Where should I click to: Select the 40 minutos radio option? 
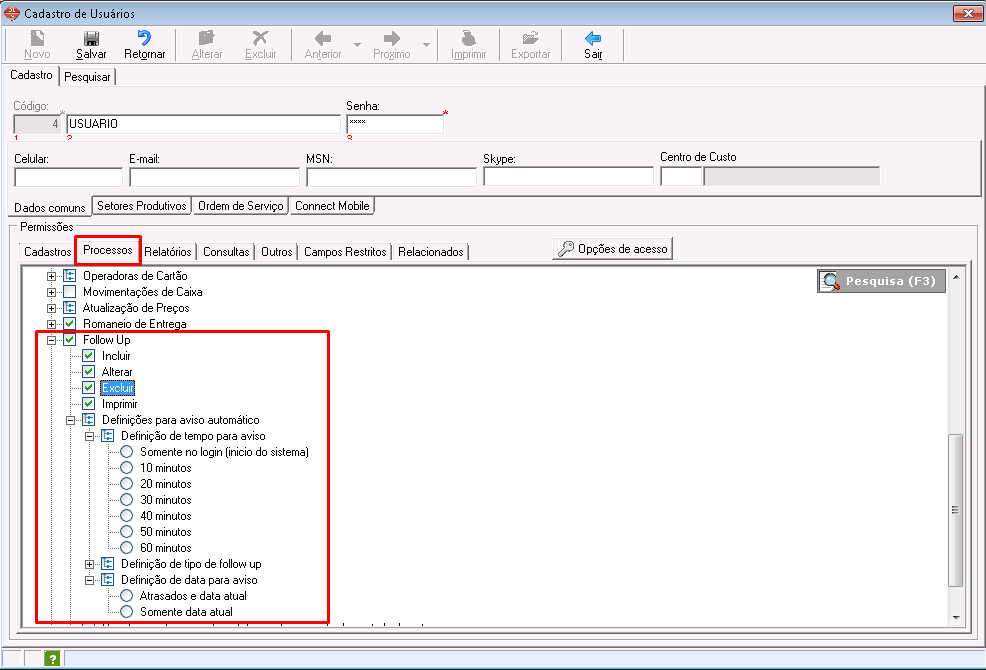click(x=126, y=515)
